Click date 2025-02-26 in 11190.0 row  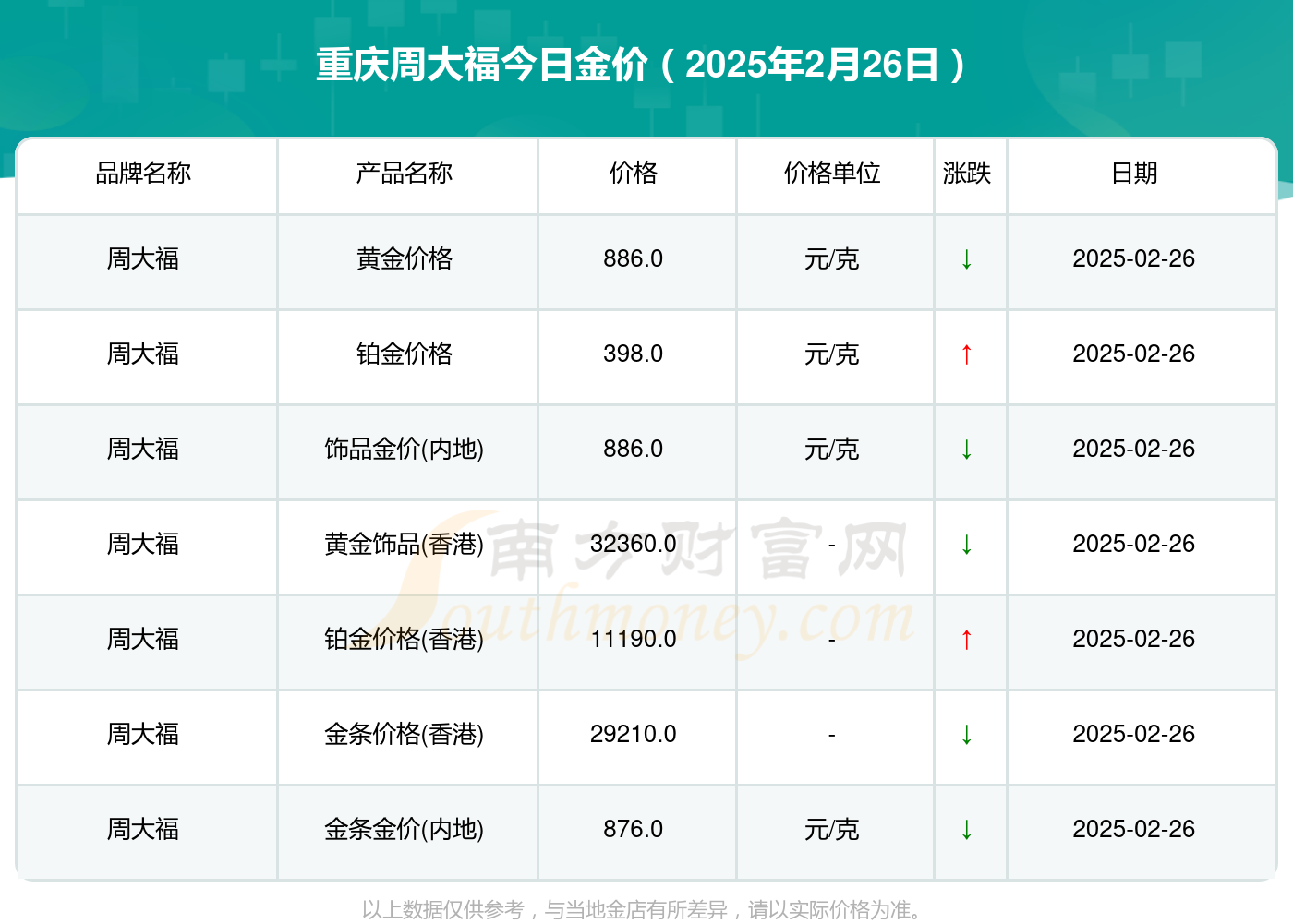pyautogui.click(x=1134, y=640)
